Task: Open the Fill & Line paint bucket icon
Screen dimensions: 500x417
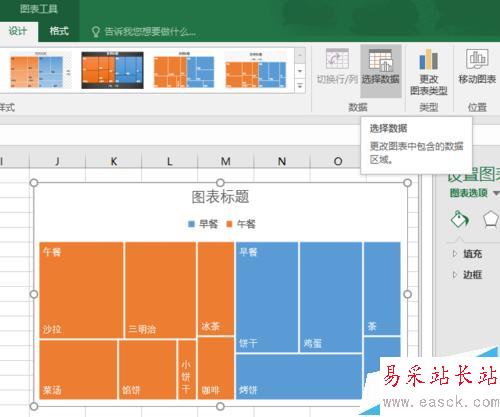Action: pyautogui.click(x=460, y=219)
